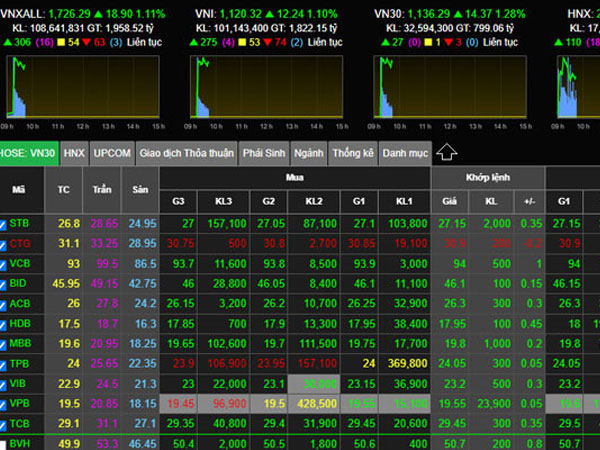
Task: Open the Phái Sinh tab
Action: tap(264, 153)
